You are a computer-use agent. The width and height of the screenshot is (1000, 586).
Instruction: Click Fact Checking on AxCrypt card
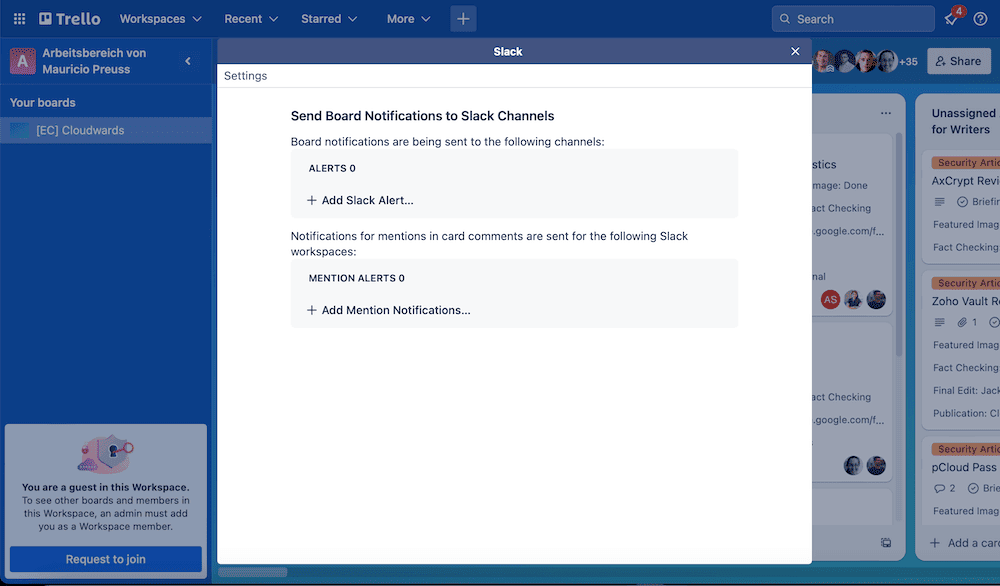966,247
